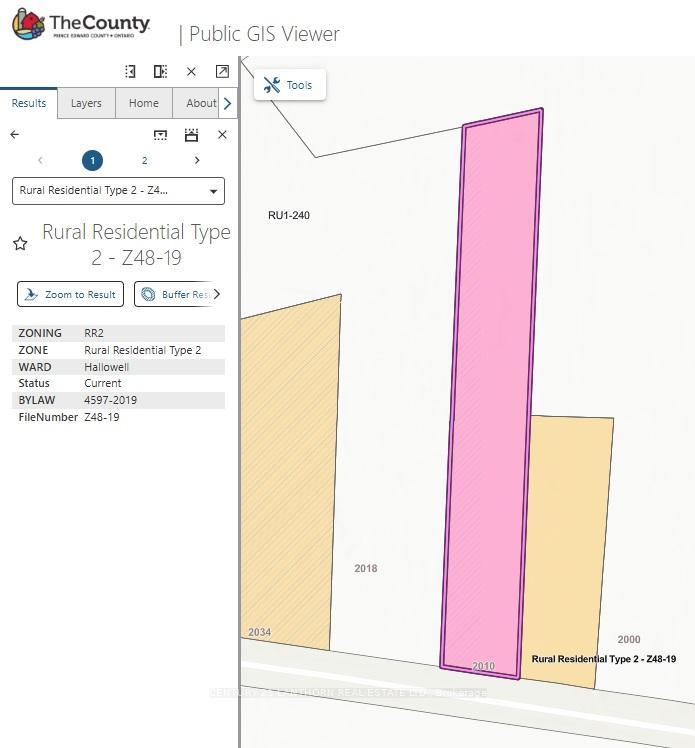
Task: Click the split panel view icon
Action: (160, 71)
